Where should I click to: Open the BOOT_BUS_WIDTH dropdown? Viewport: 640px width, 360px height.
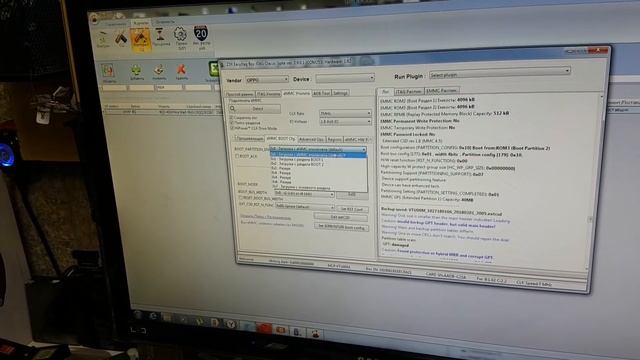pyautogui.click(x=304, y=194)
